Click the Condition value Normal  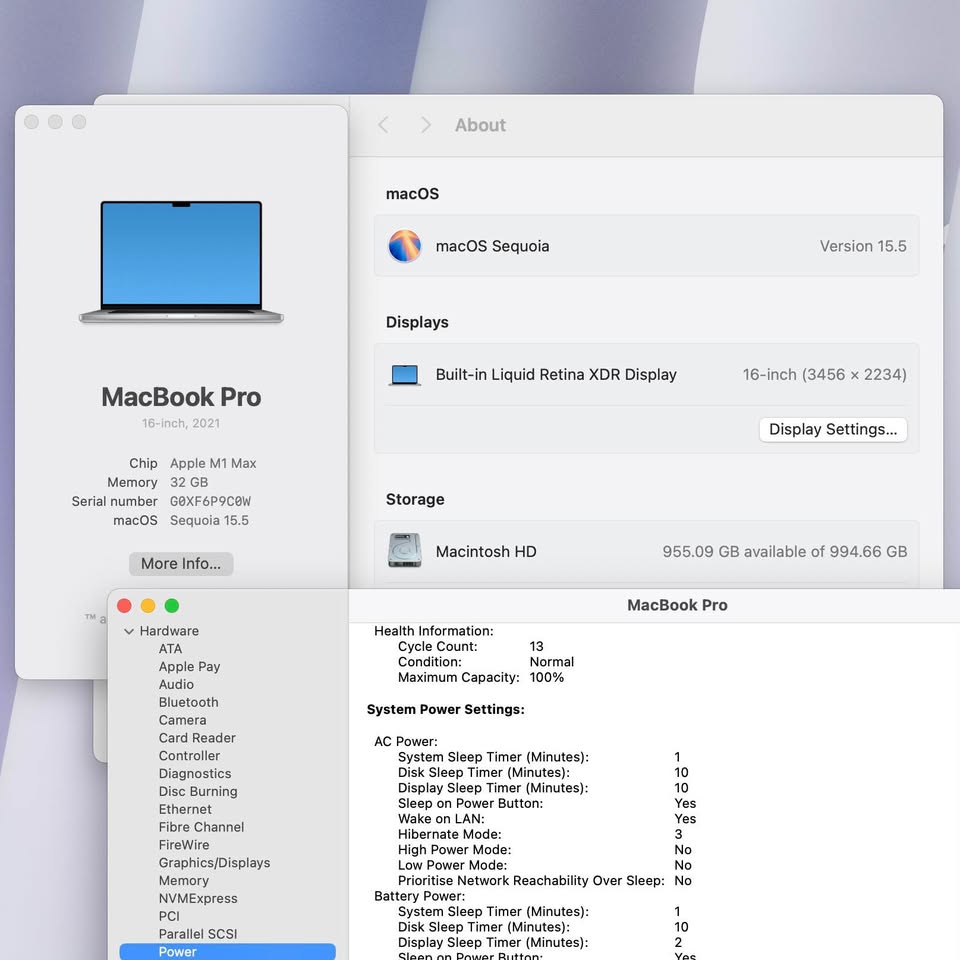point(552,662)
